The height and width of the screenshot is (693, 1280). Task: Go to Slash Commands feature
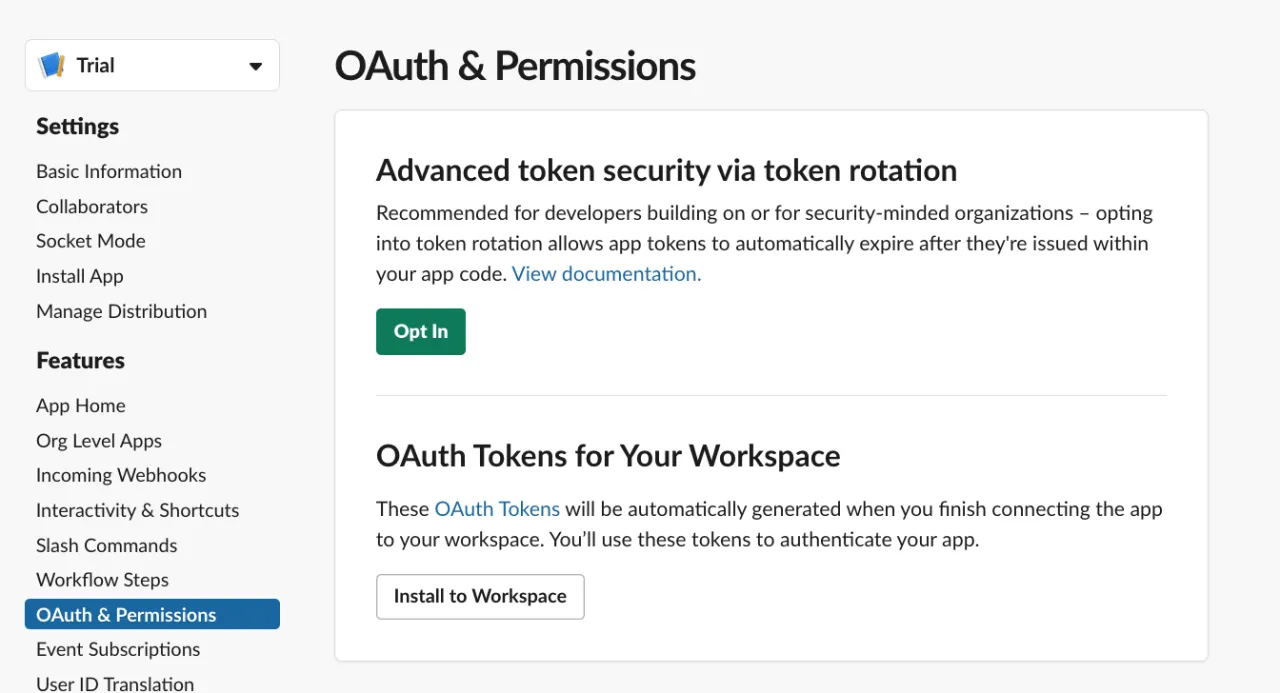click(x=107, y=545)
